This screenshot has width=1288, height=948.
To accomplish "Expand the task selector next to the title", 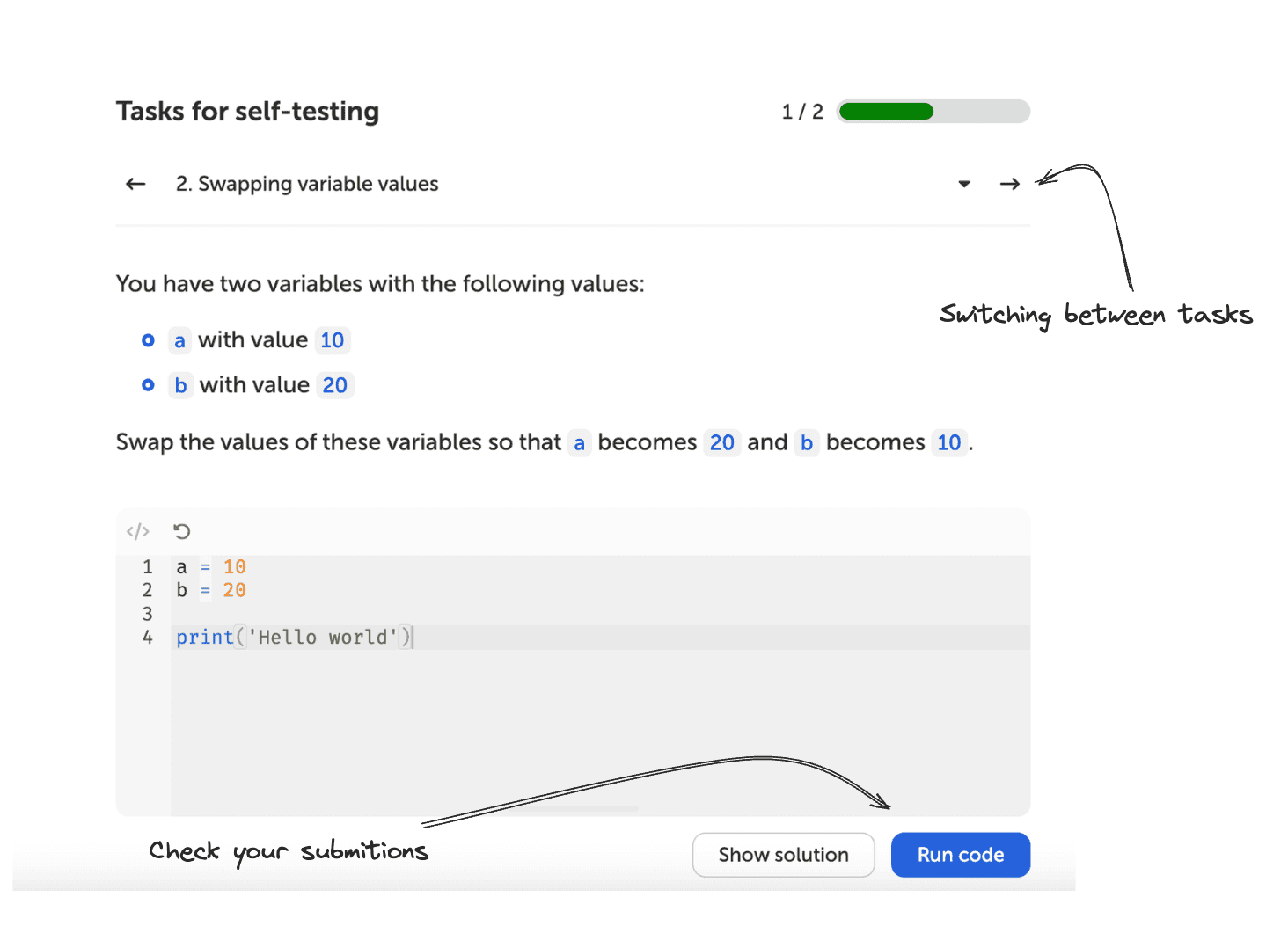I will [964, 184].
